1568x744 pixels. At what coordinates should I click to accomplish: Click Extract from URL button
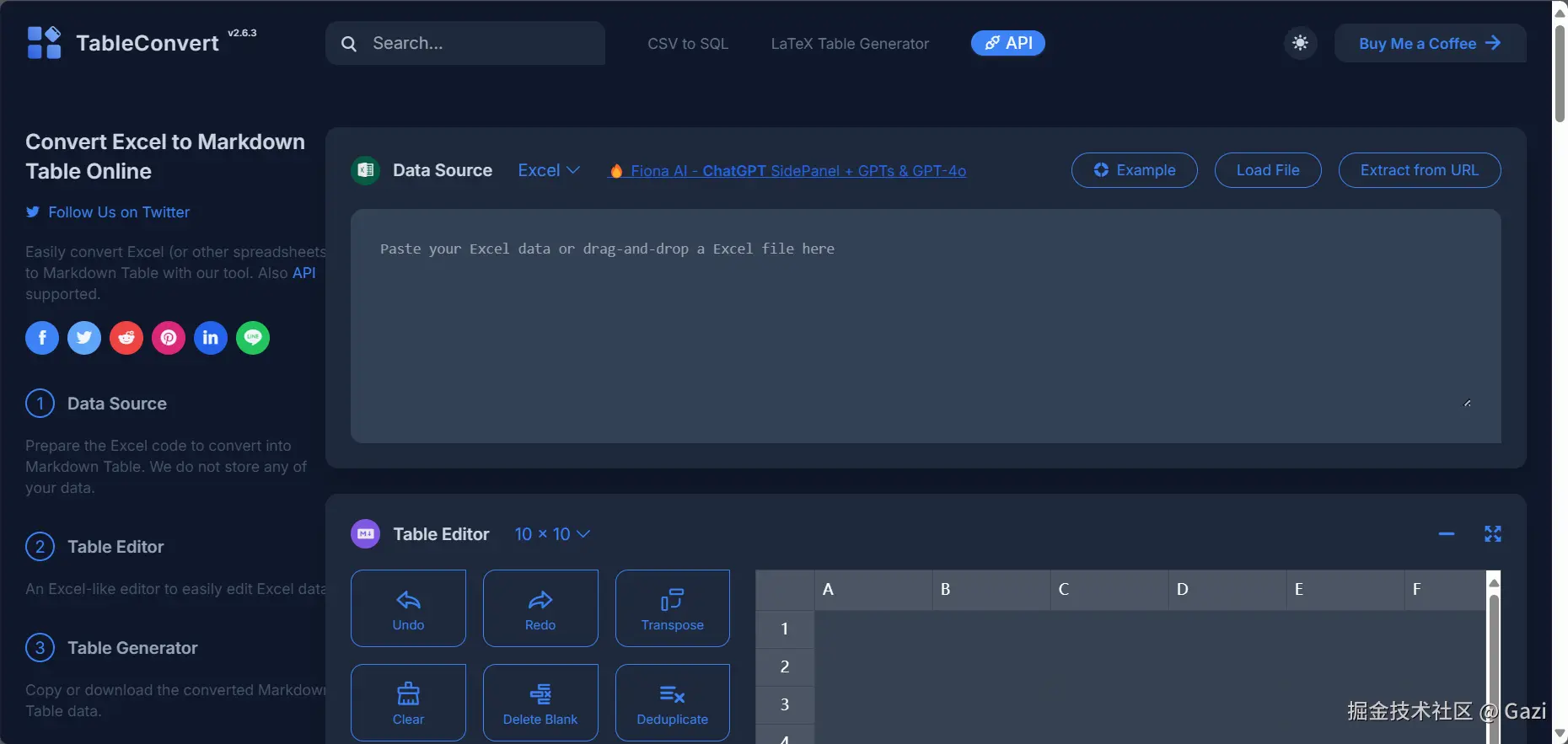[1420, 170]
